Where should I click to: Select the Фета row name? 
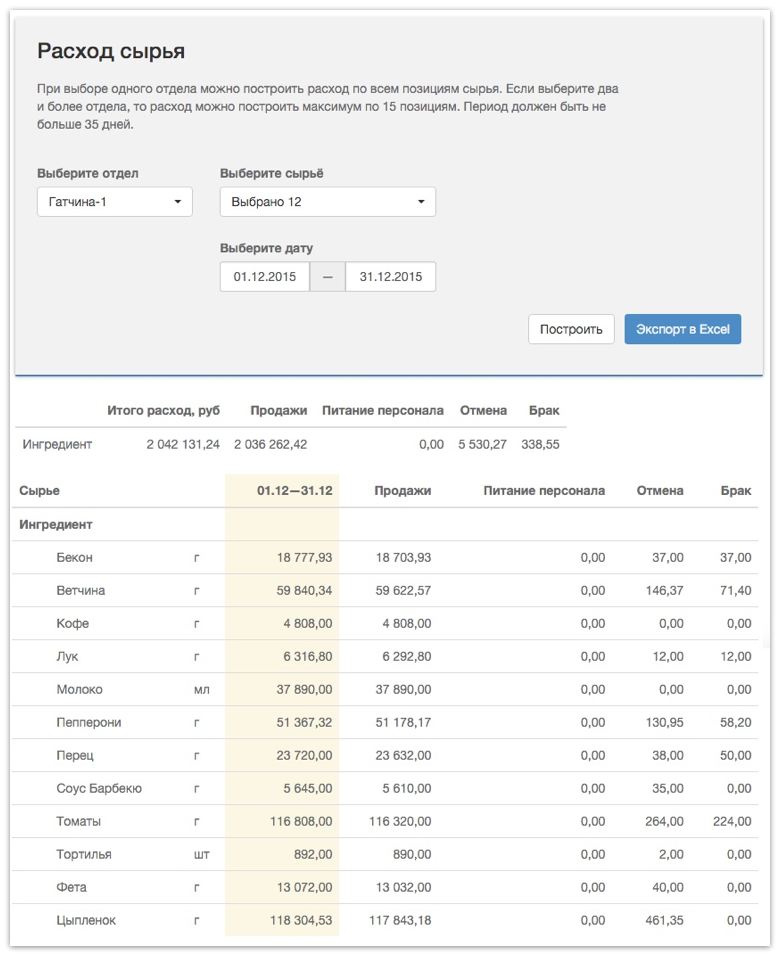[x=72, y=887]
